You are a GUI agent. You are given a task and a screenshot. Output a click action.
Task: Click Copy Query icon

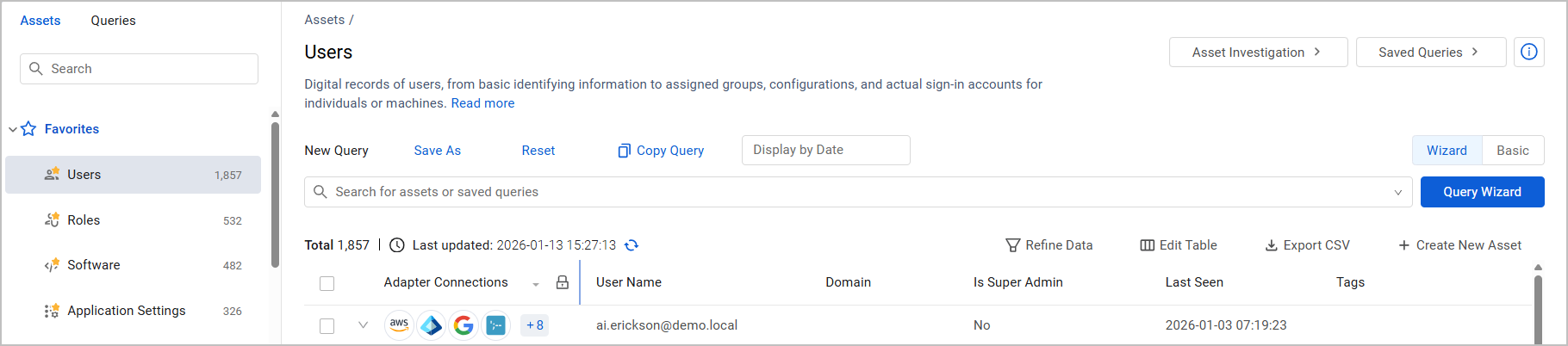(625, 151)
